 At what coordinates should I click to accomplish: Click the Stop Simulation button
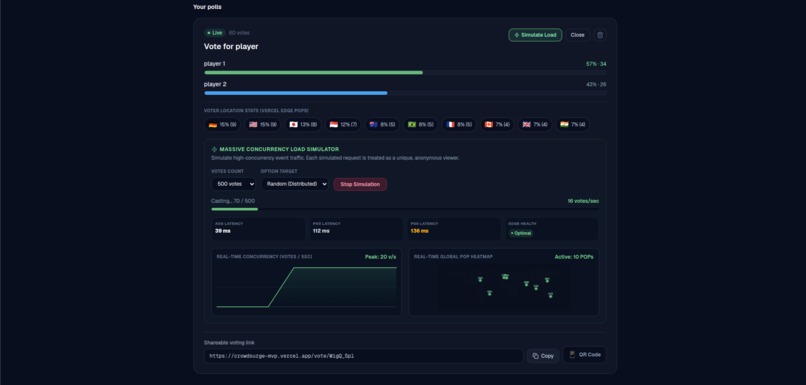click(360, 184)
